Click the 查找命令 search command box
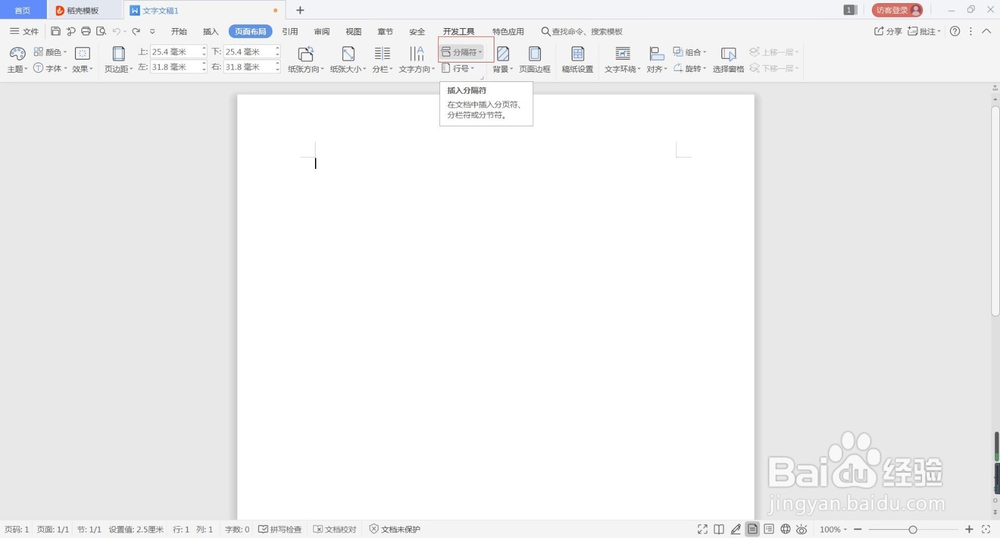Image resolution: width=1000 pixels, height=538 pixels. [582, 31]
